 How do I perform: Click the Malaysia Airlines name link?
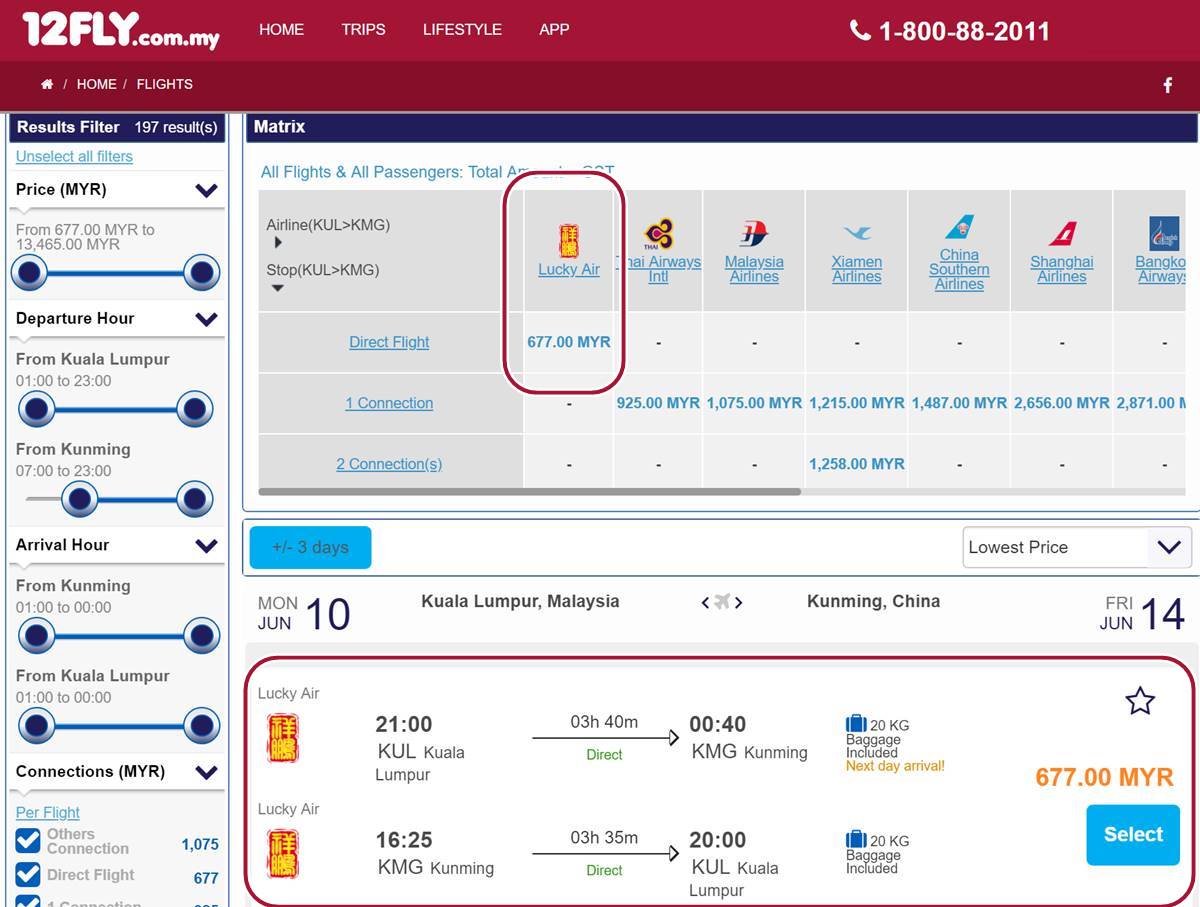[754, 269]
